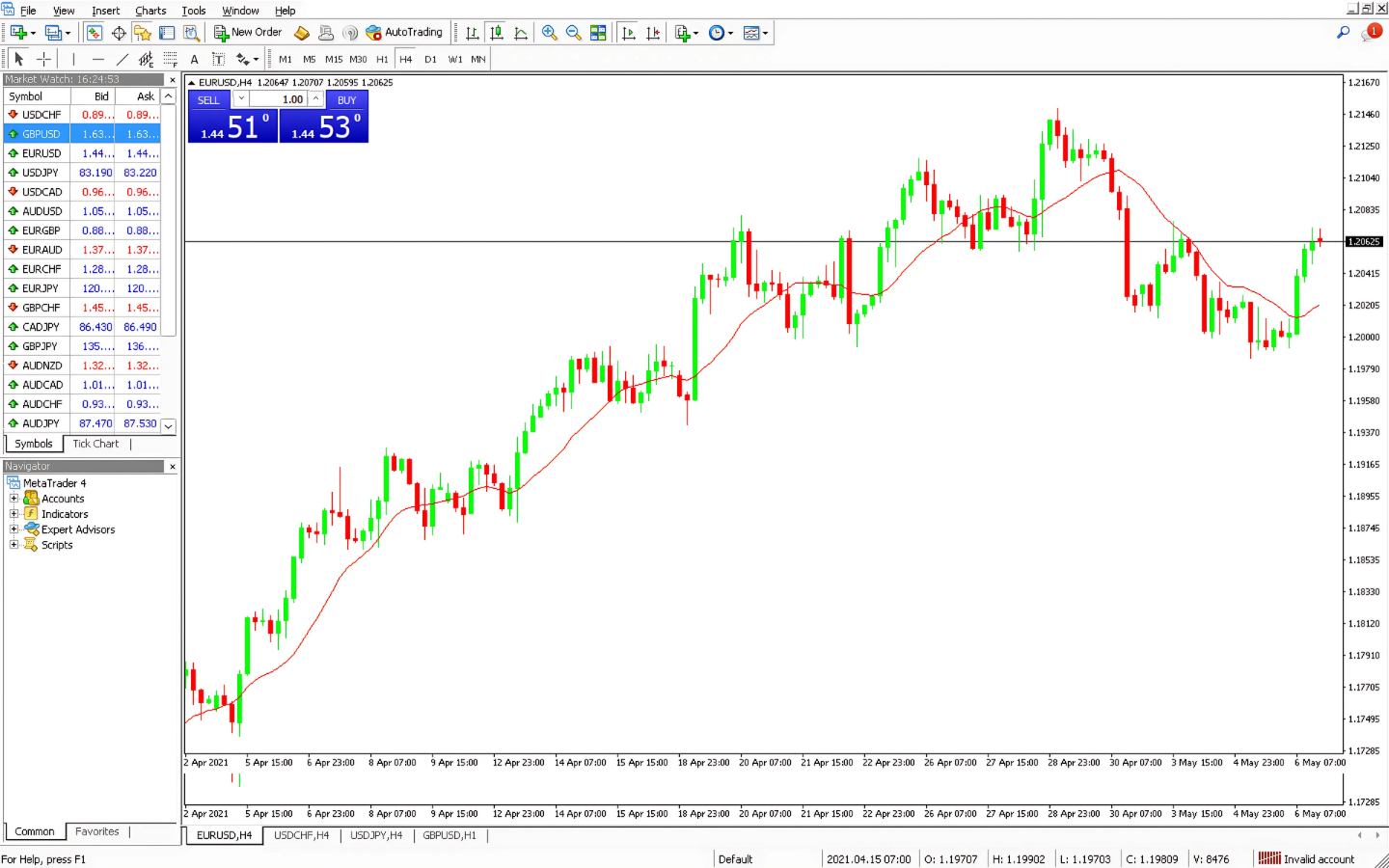The width and height of the screenshot is (1389, 868).
Task: Select the Crosshair tool
Action: click(43, 59)
